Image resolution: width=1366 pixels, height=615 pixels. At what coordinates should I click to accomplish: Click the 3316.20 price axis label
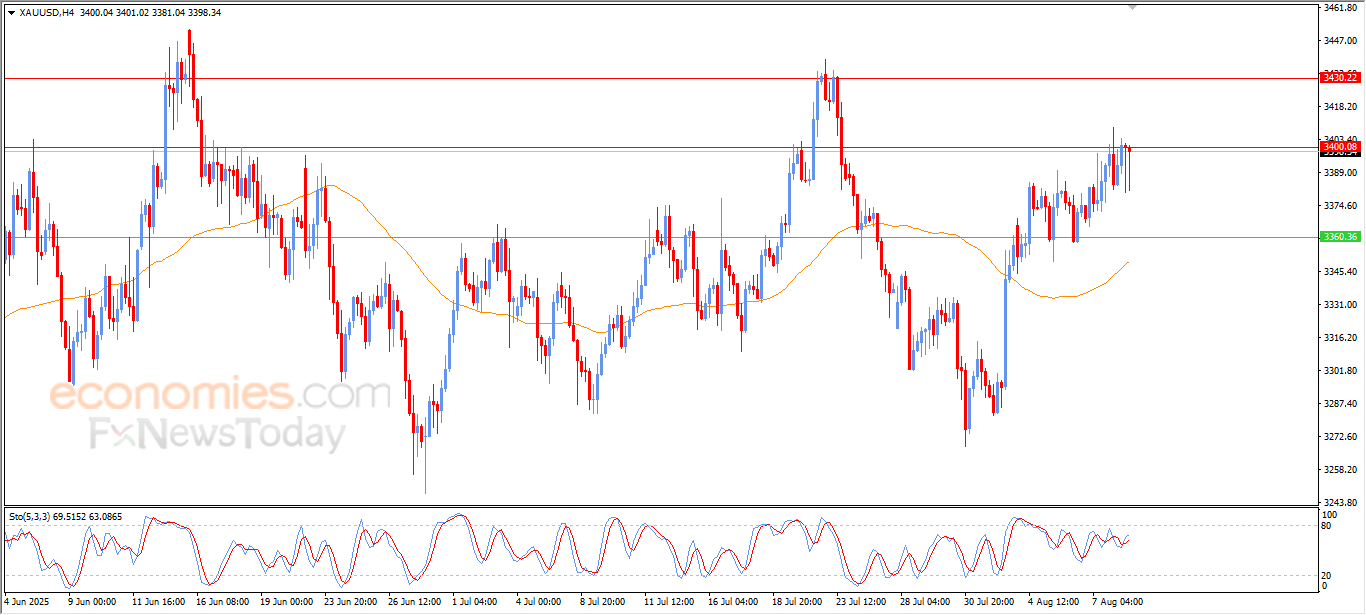pos(1339,338)
